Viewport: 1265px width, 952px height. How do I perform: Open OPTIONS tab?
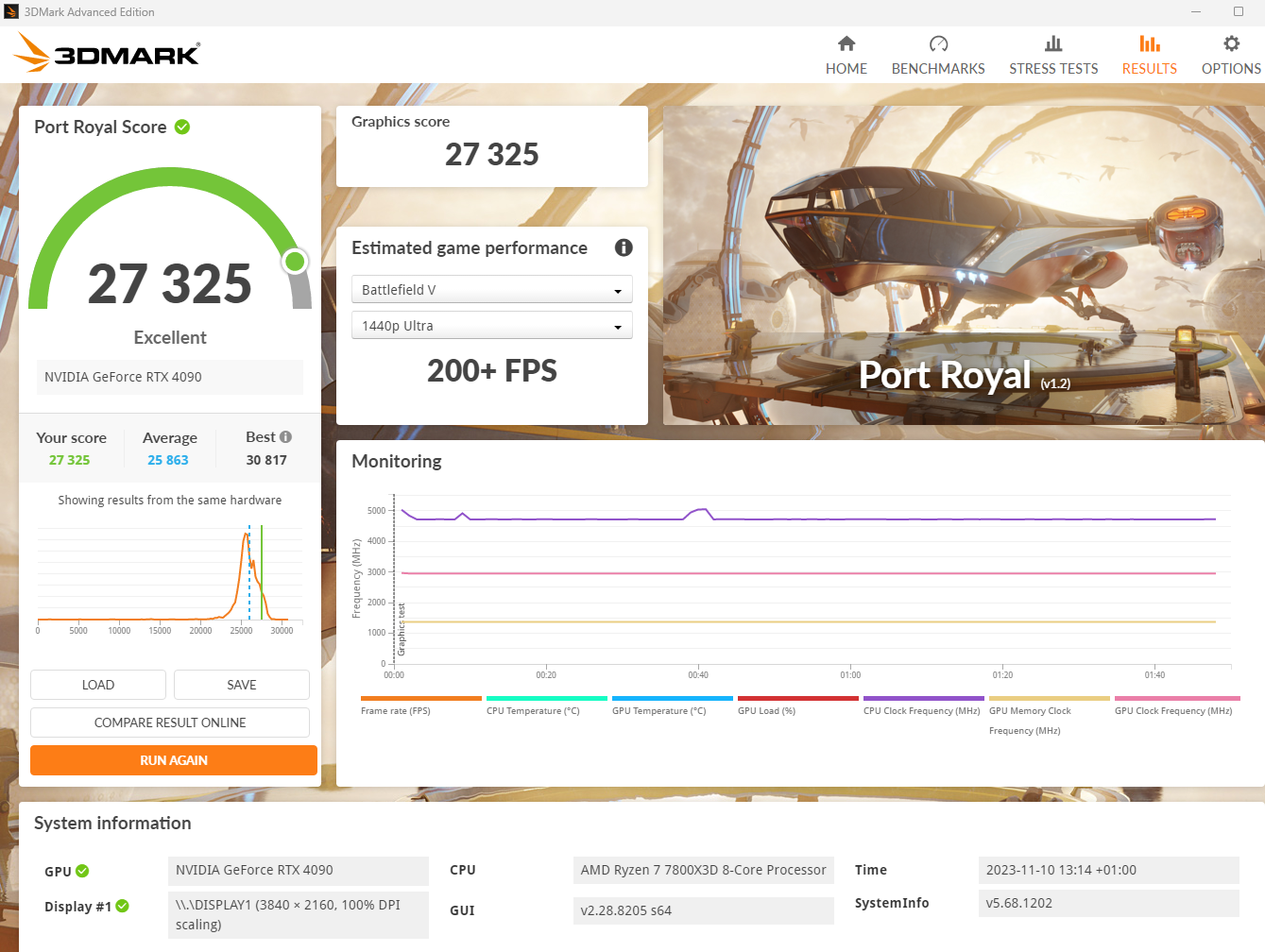[1231, 56]
